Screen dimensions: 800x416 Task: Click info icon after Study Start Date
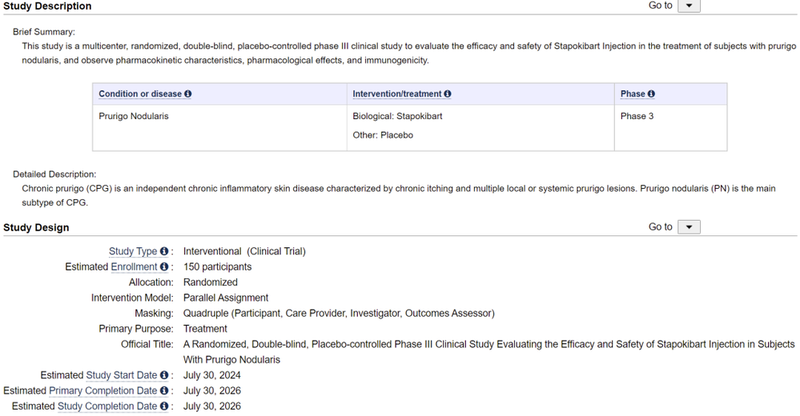click(166, 375)
